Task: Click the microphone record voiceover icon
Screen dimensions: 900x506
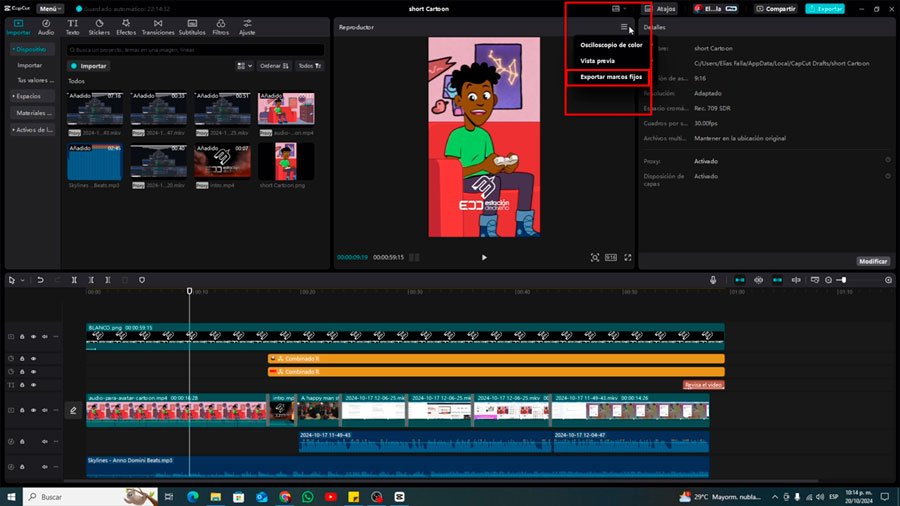Action: coord(713,280)
